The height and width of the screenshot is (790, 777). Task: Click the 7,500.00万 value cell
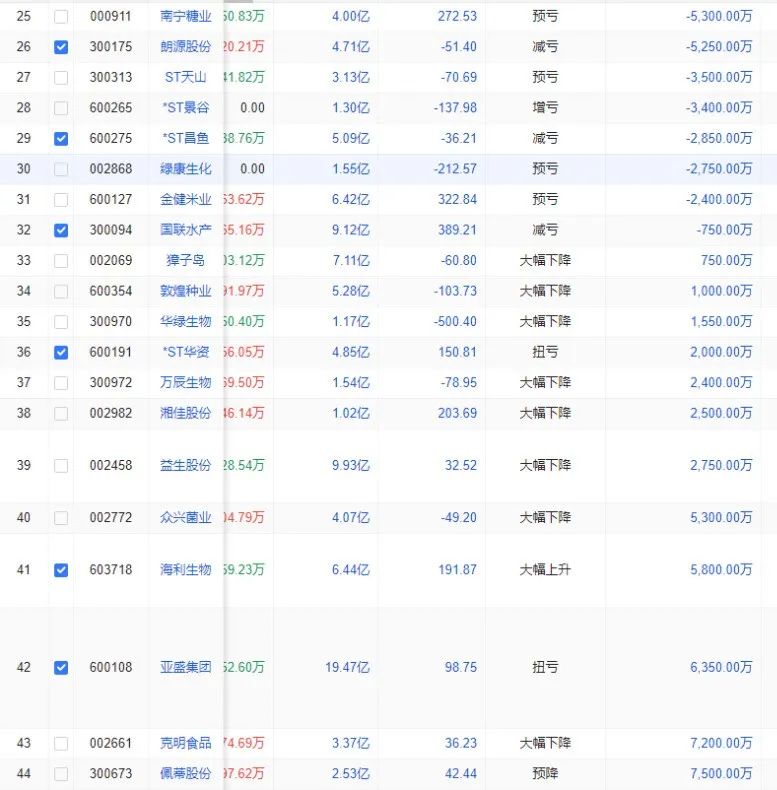pos(721,774)
